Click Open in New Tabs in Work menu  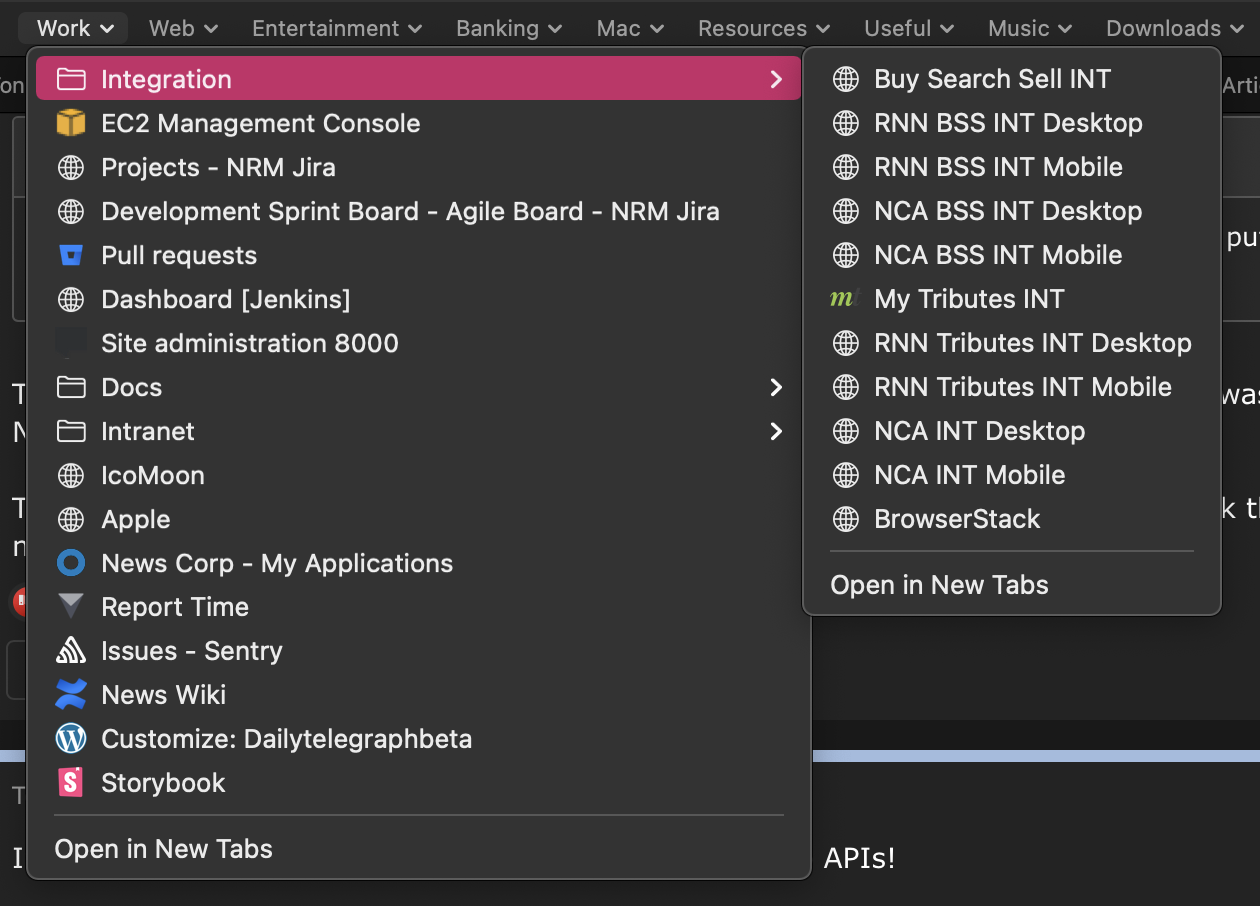click(x=163, y=849)
